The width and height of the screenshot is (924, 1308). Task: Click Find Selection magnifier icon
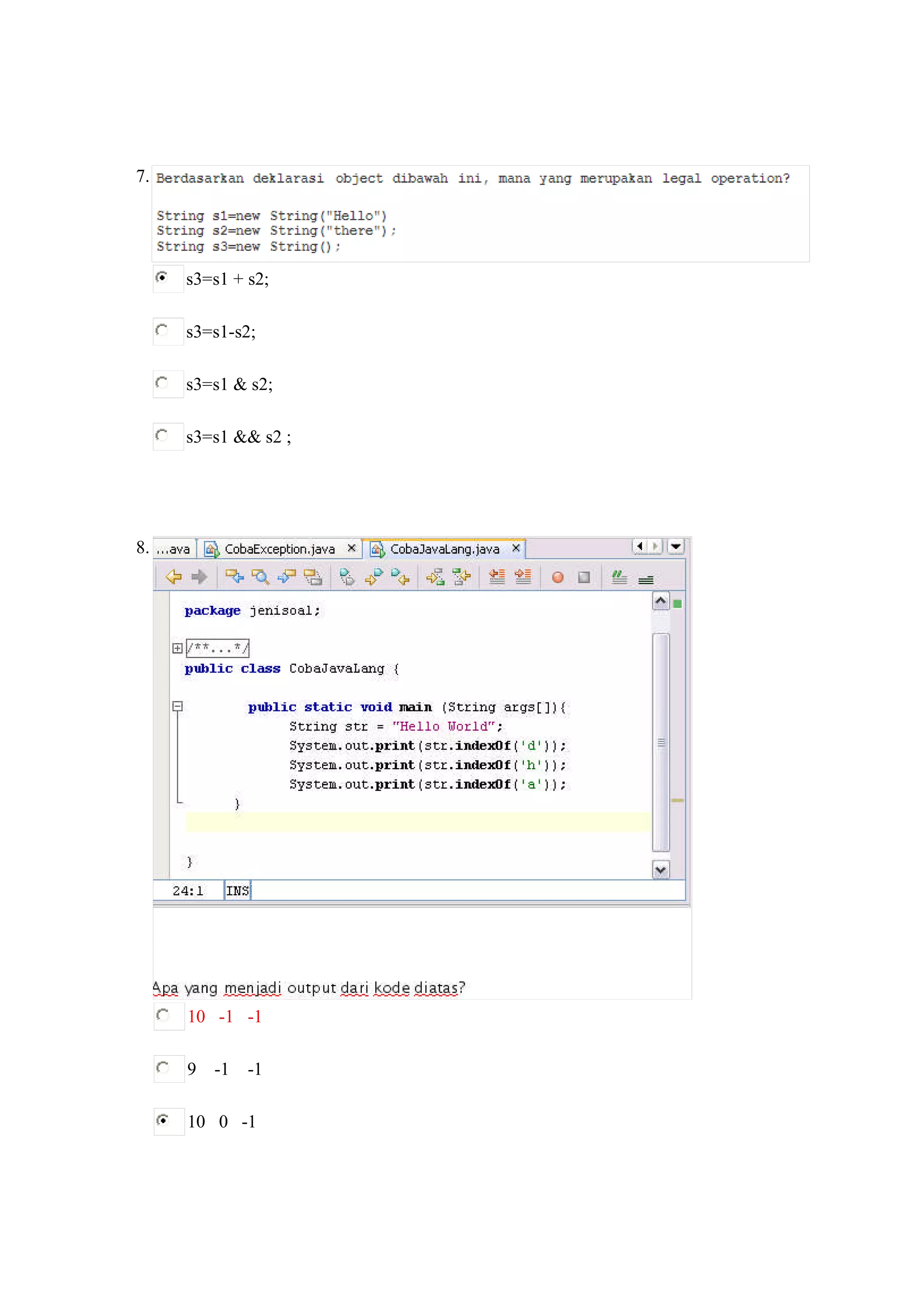261,576
